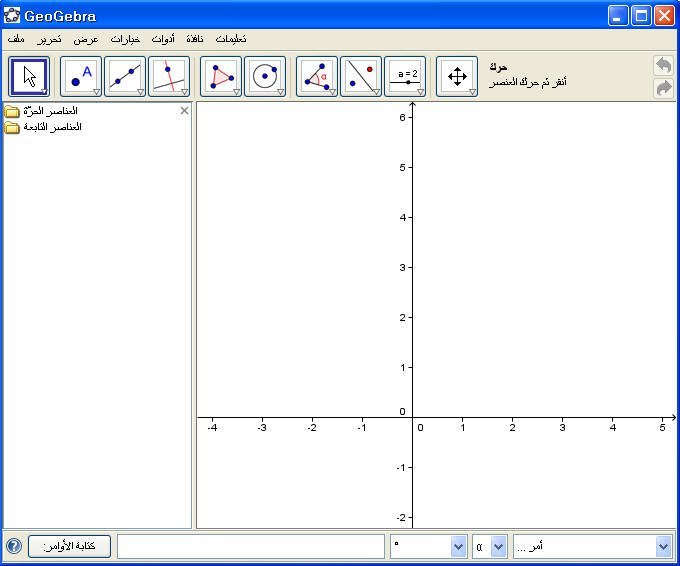Pick the Perpendicular line tool

click(169, 76)
